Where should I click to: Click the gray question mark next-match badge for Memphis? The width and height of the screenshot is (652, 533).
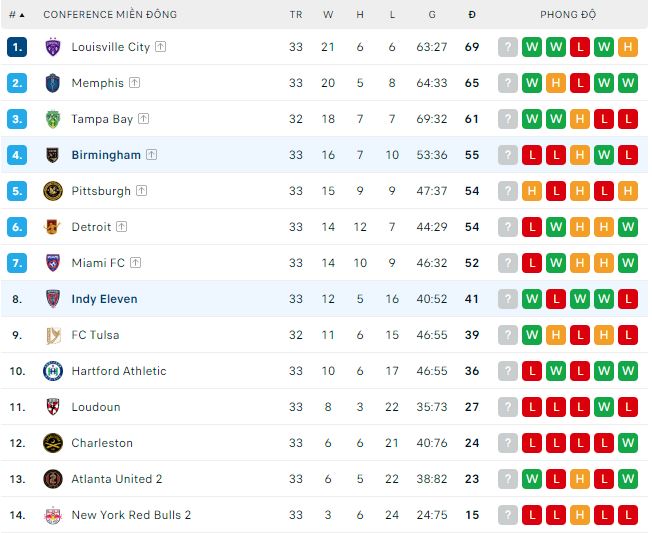pyautogui.click(x=508, y=83)
